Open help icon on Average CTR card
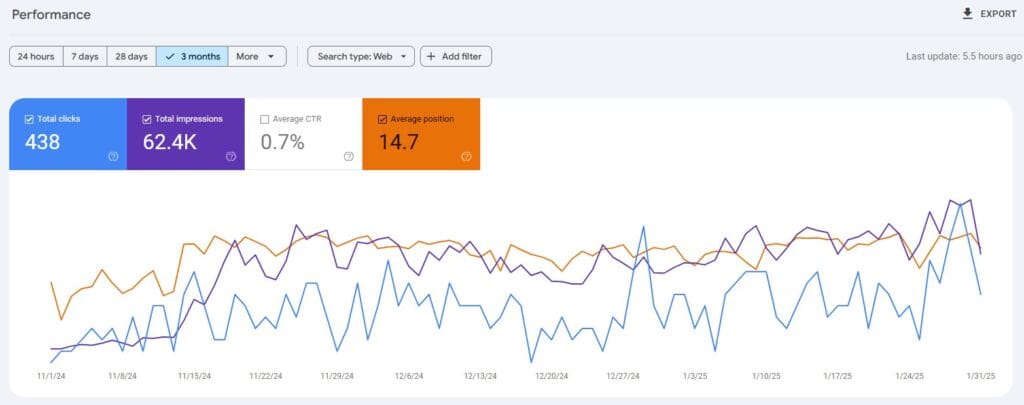Image resolution: width=1024 pixels, height=405 pixels. (x=348, y=156)
